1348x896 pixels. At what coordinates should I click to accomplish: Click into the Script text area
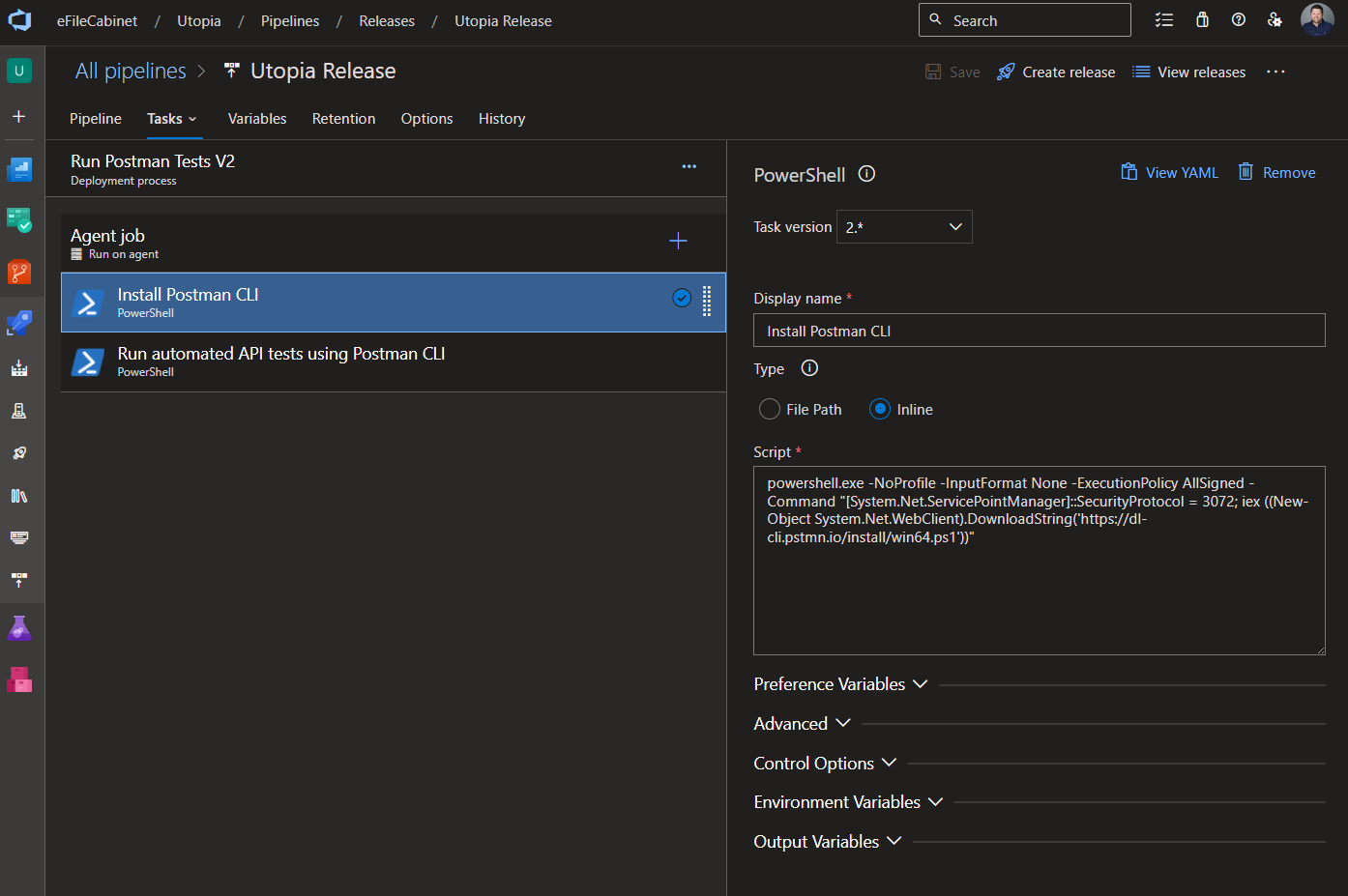point(1040,561)
